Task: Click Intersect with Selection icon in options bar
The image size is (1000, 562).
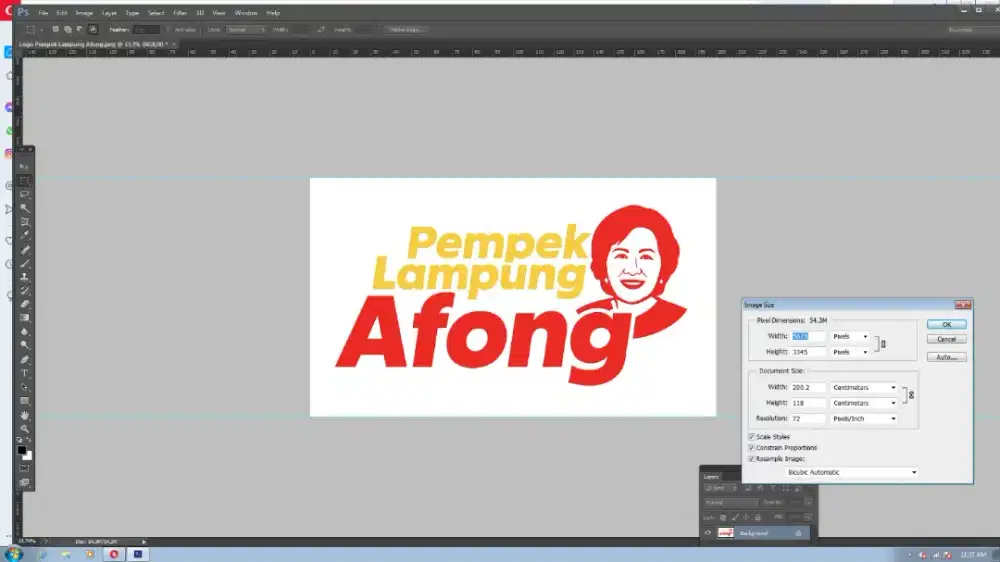Action: tap(92, 29)
